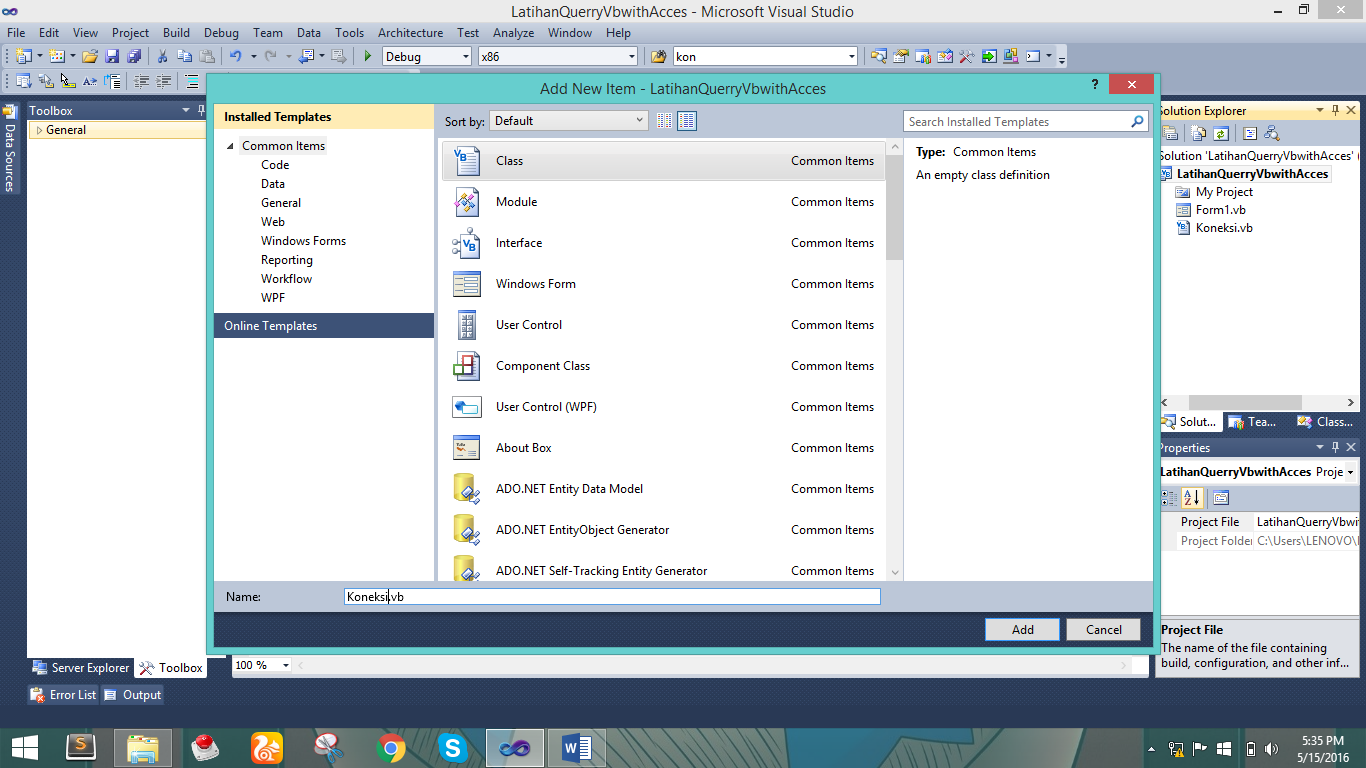Open Solution Explorer window options arrow
1366x768 pixels.
[x=1319, y=111]
